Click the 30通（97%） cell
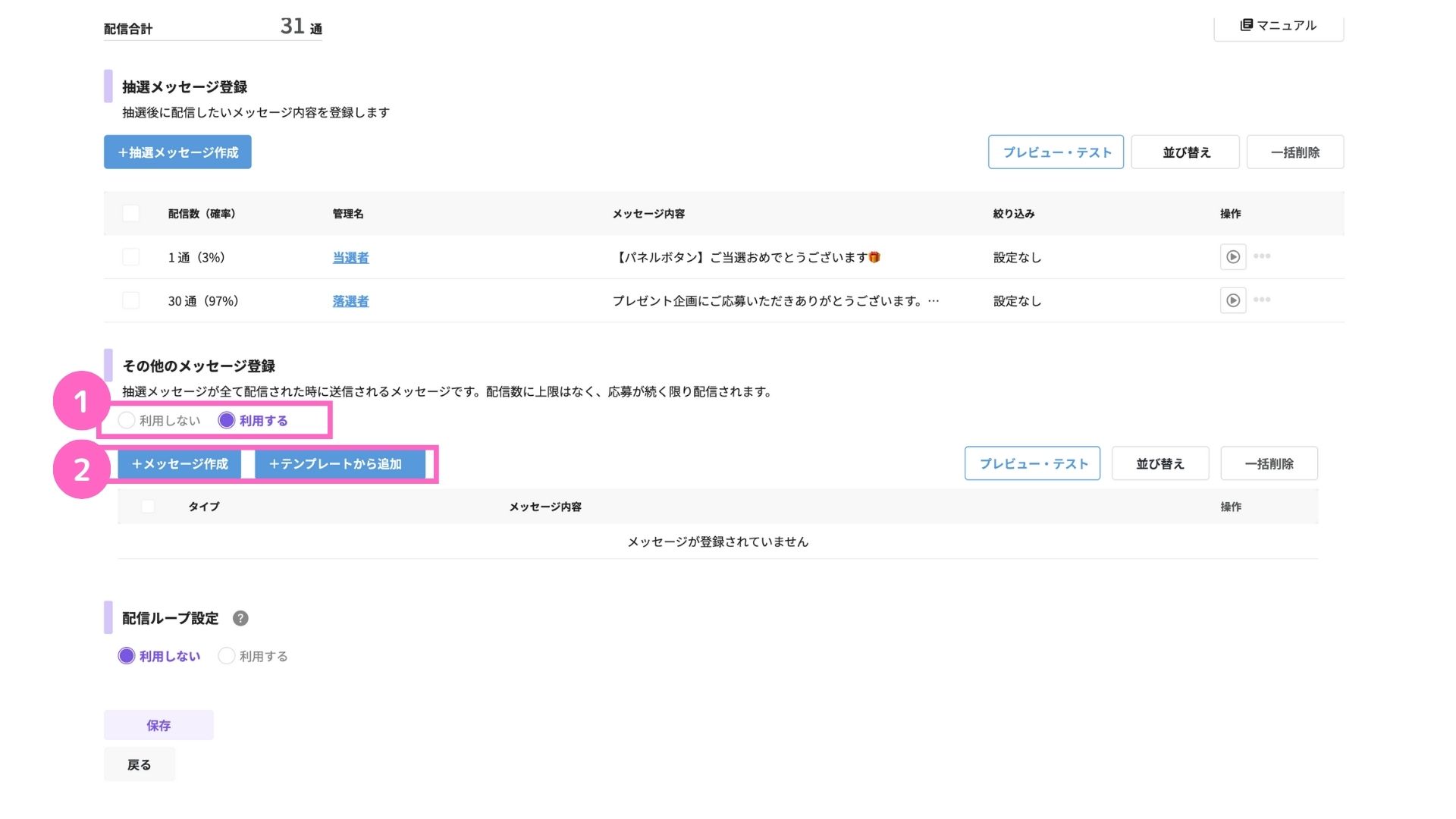The height and width of the screenshot is (819, 1456). (204, 301)
